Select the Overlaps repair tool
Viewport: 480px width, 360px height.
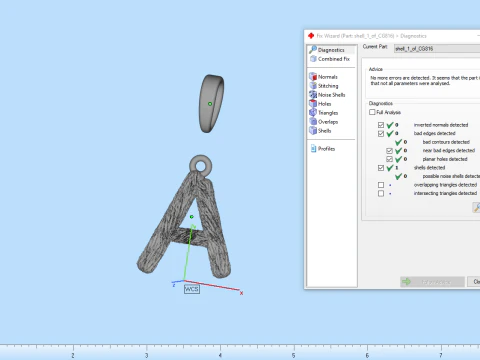click(x=324, y=122)
